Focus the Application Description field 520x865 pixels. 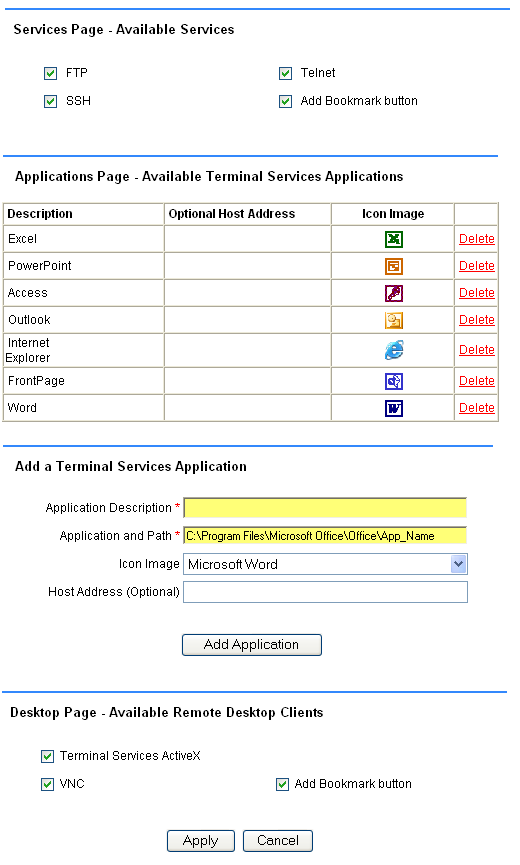pos(325,508)
